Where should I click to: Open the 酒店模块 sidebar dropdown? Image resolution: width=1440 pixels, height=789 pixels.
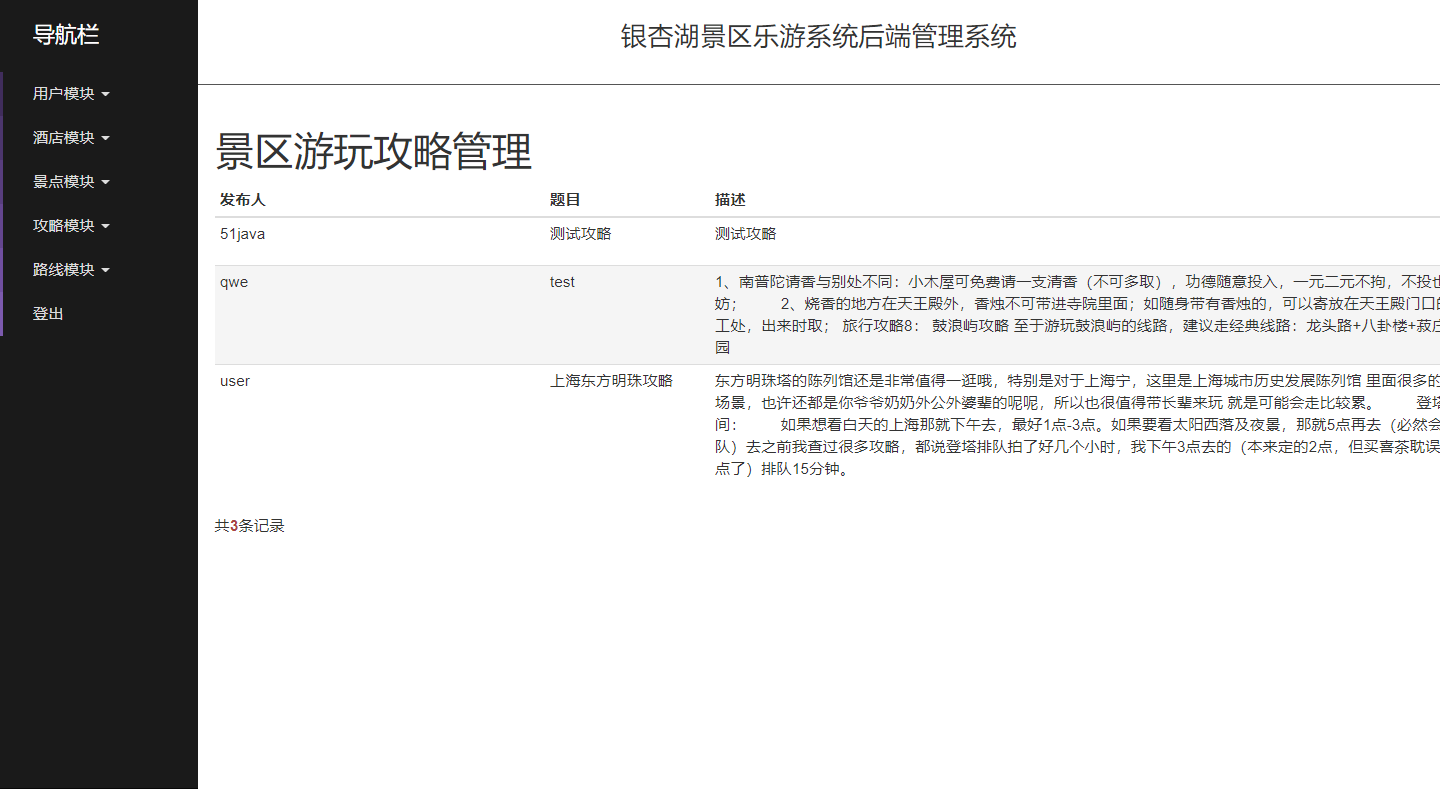(71, 138)
